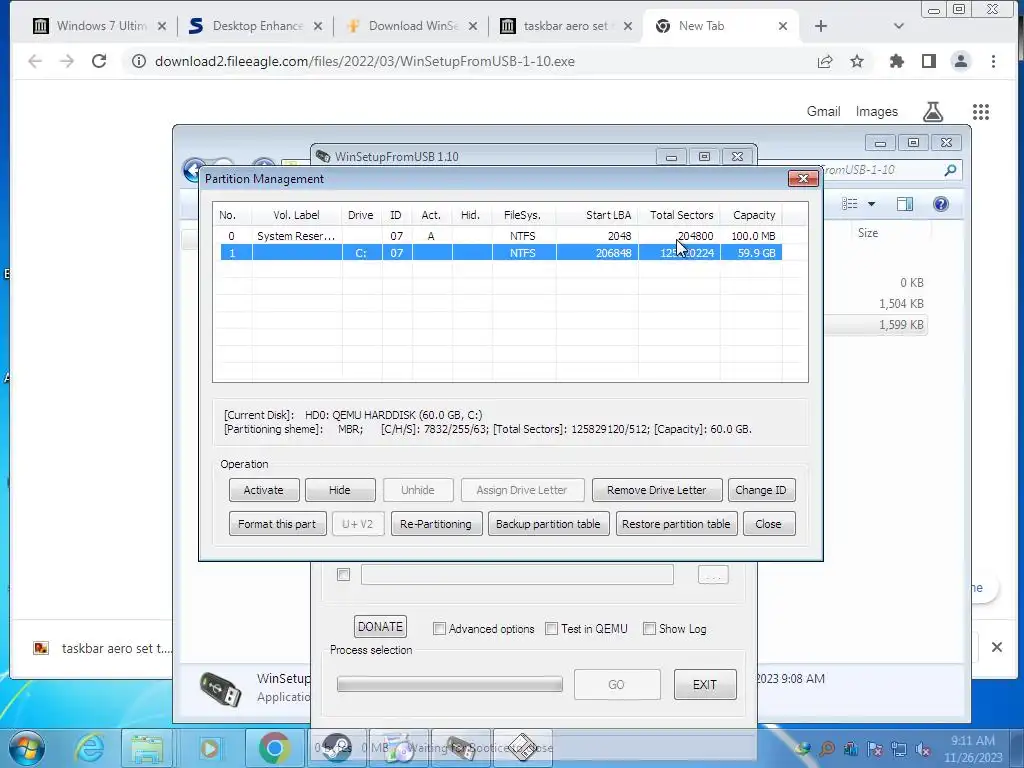Open Chrome tab search chevron
Viewport: 1024px width, 768px height.
click(899, 26)
